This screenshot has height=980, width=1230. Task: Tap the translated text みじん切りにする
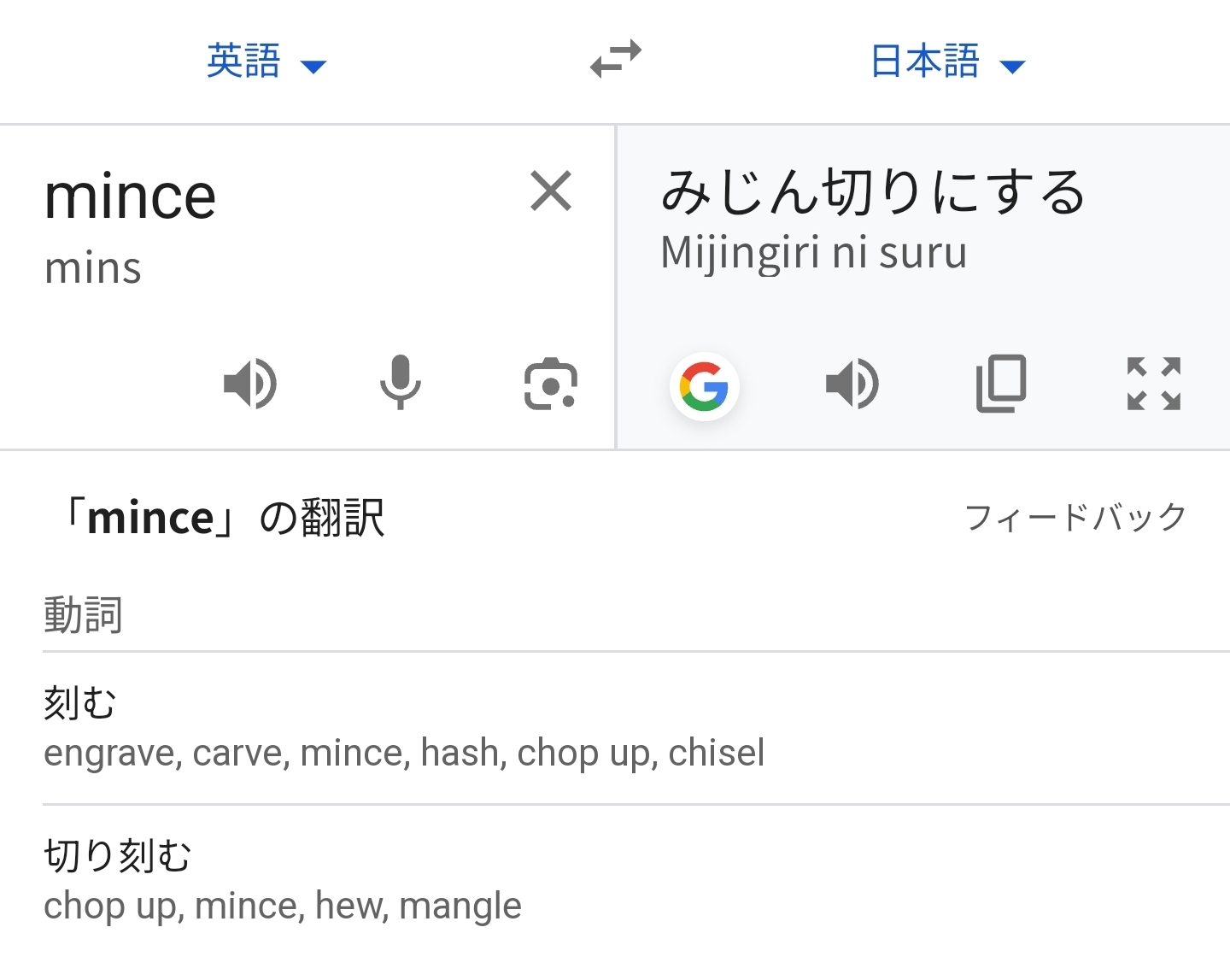pos(873,191)
